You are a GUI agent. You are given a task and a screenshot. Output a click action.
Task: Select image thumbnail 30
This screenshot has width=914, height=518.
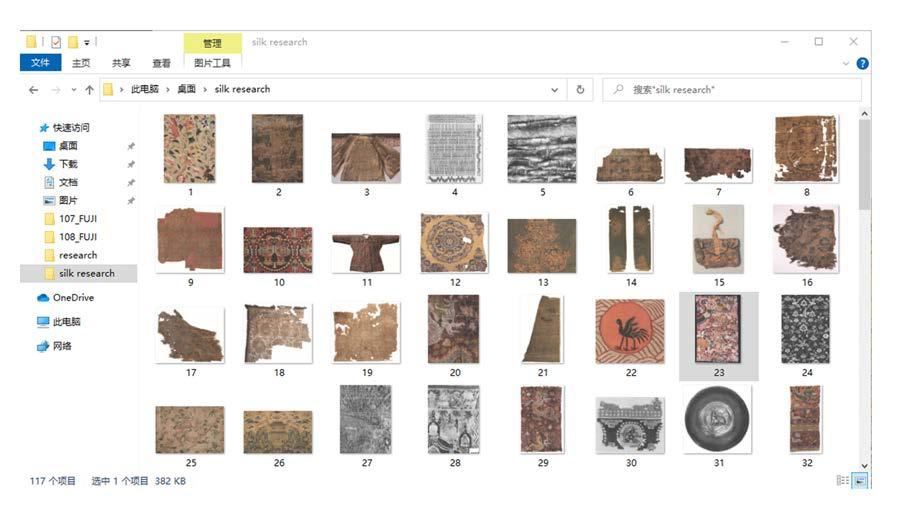click(x=630, y=425)
